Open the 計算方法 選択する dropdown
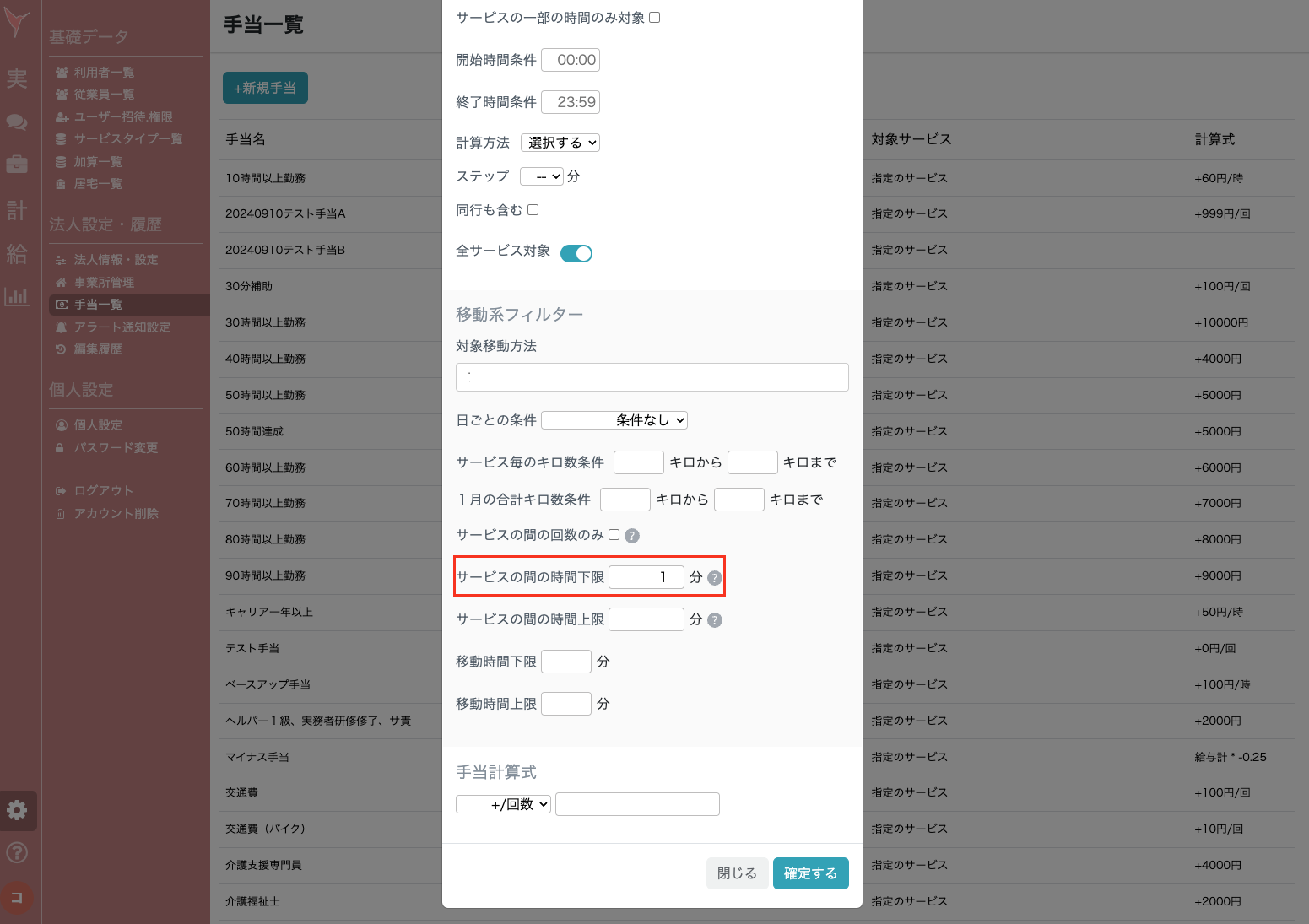The image size is (1309, 924). (x=560, y=142)
